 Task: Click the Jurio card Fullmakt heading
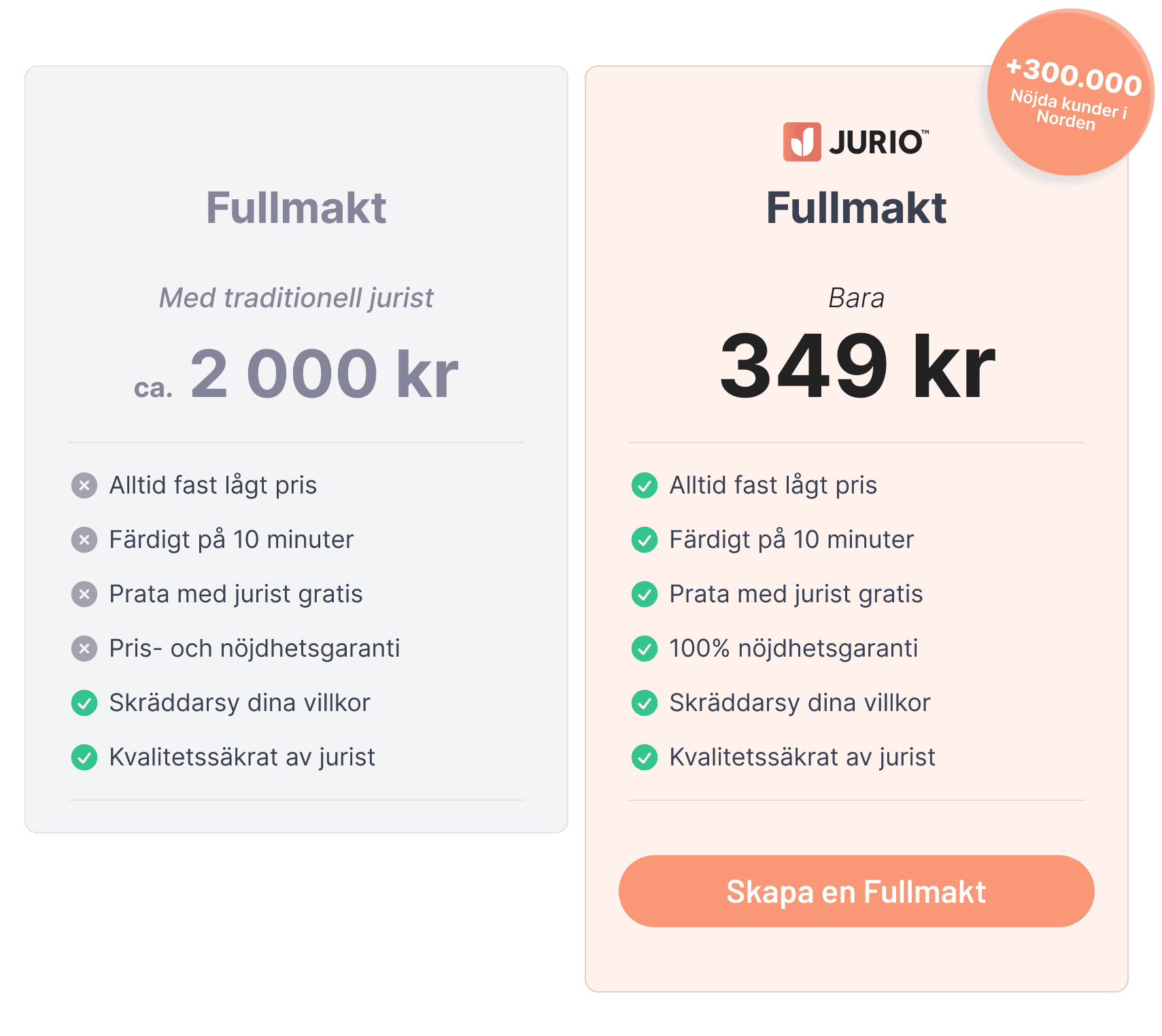click(856, 208)
